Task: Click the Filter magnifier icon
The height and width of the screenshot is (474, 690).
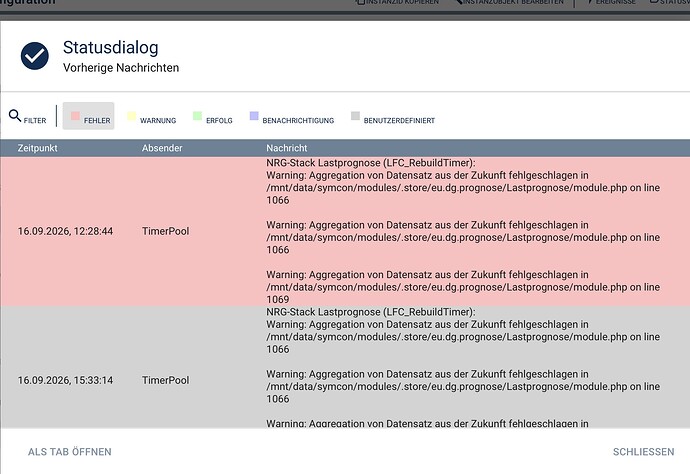Action: (15, 116)
